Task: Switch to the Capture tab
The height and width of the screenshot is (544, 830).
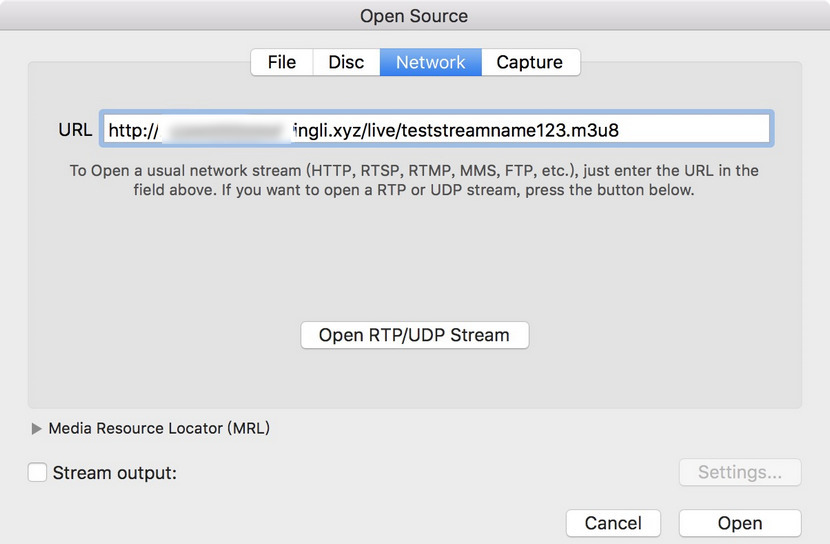Action: pyautogui.click(x=529, y=62)
